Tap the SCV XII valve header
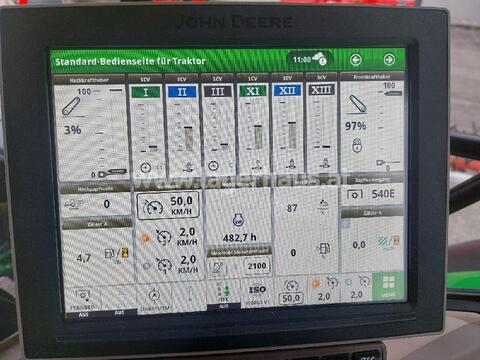 click(x=287, y=90)
